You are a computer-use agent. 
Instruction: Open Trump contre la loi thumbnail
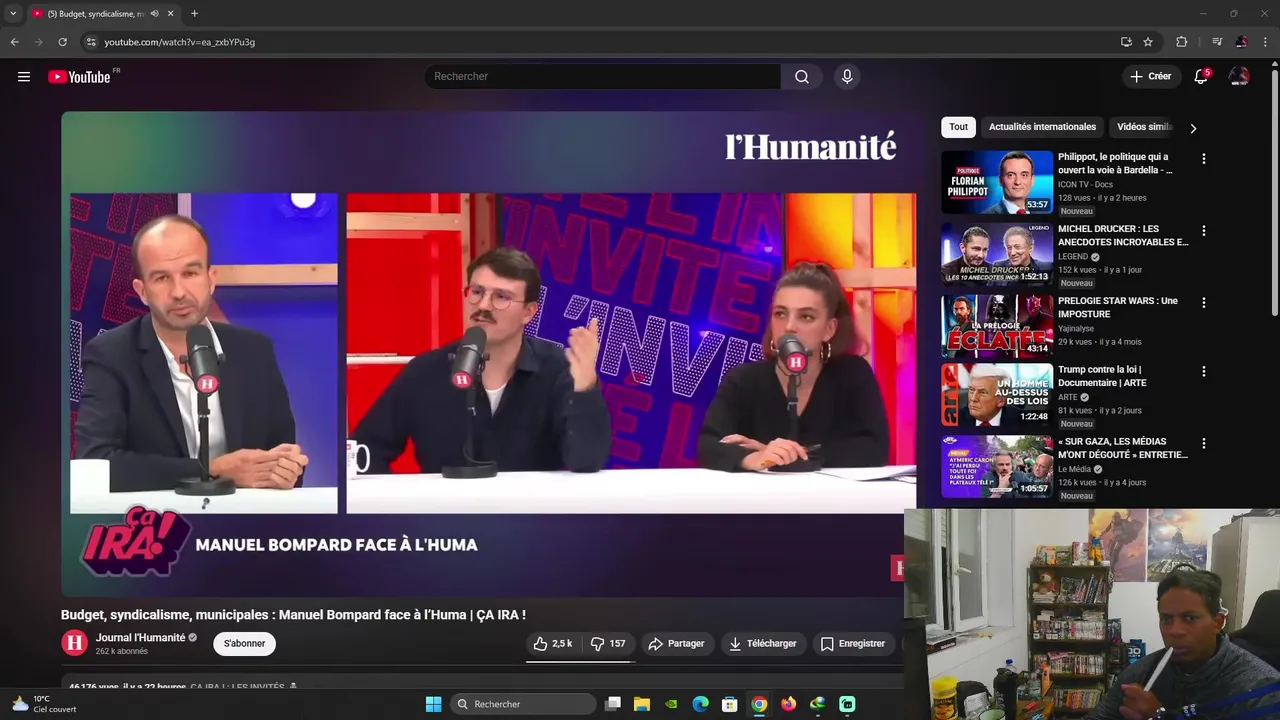pos(997,395)
